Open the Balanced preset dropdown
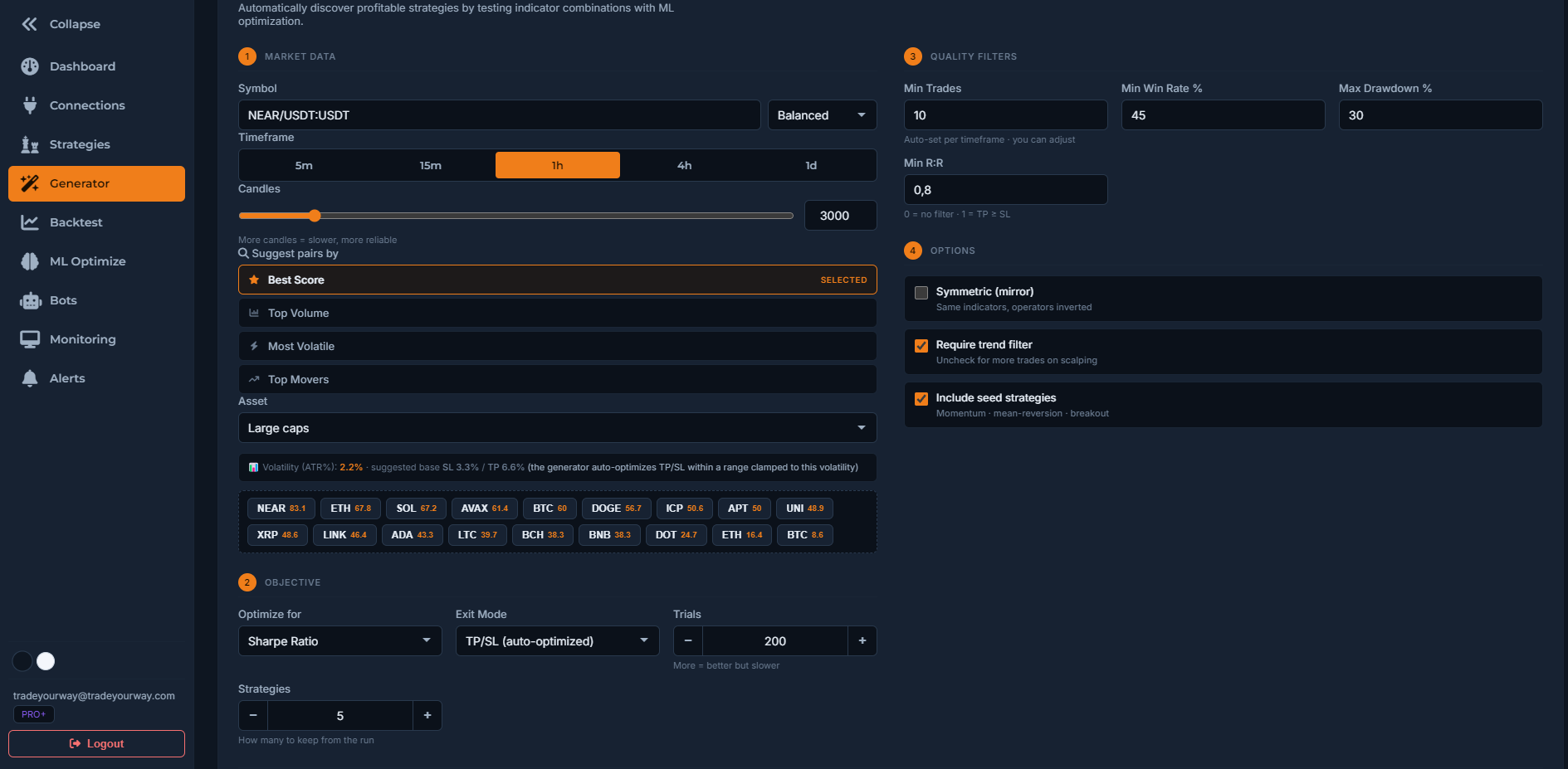 (x=822, y=115)
